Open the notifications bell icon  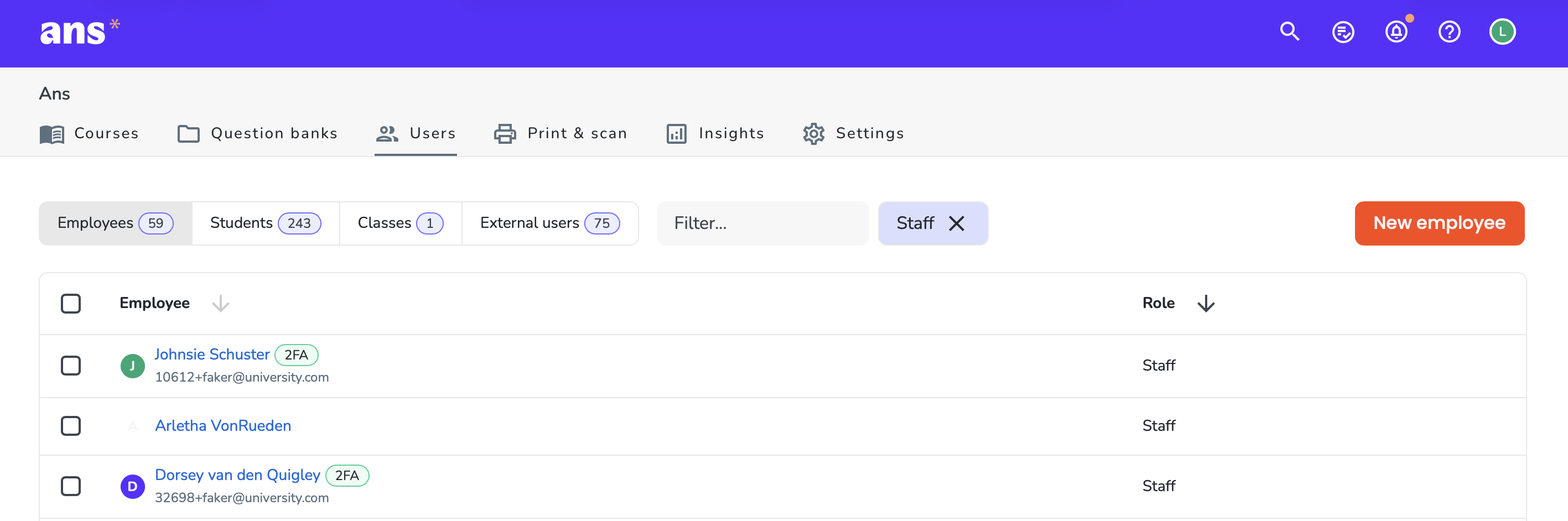pyautogui.click(x=1396, y=32)
